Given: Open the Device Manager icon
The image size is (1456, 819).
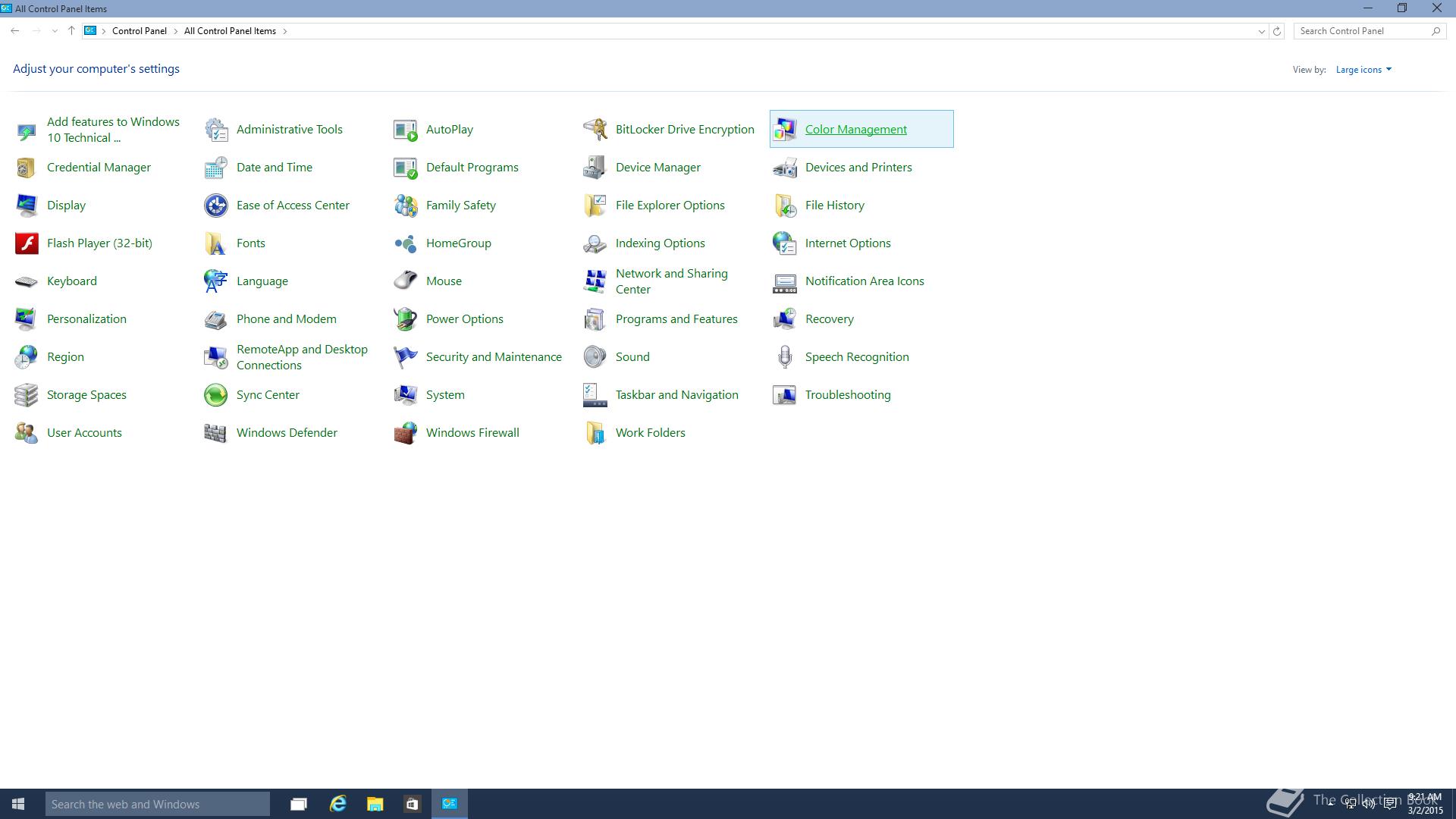Looking at the screenshot, I should click(595, 168).
